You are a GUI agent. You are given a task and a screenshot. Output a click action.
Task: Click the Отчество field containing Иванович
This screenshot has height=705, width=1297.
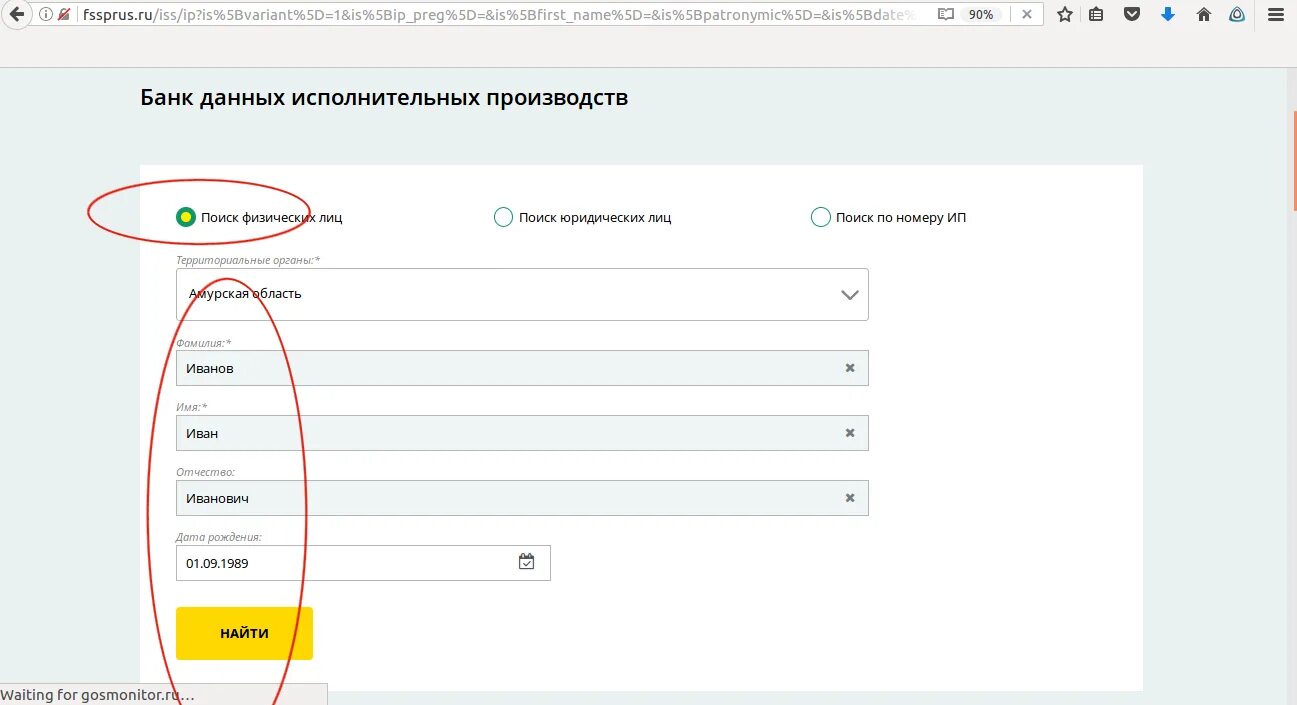pos(522,498)
